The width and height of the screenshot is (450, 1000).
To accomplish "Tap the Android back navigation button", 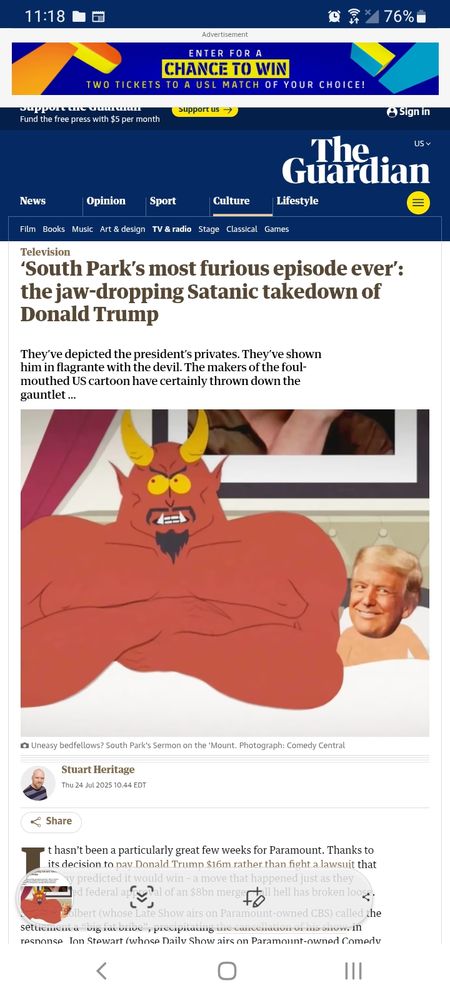I will point(101,971).
